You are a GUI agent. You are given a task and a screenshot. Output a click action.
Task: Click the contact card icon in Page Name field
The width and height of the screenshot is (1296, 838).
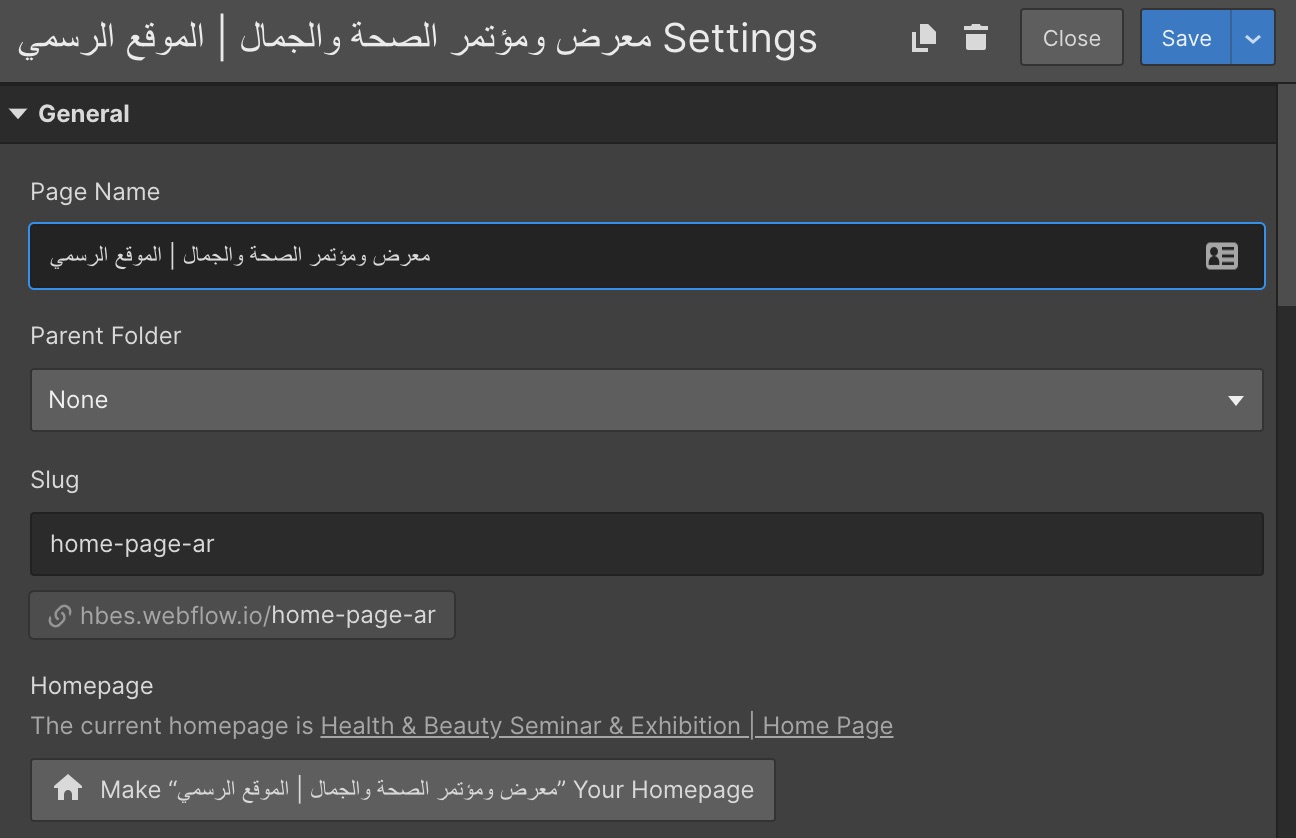pyautogui.click(x=1221, y=256)
